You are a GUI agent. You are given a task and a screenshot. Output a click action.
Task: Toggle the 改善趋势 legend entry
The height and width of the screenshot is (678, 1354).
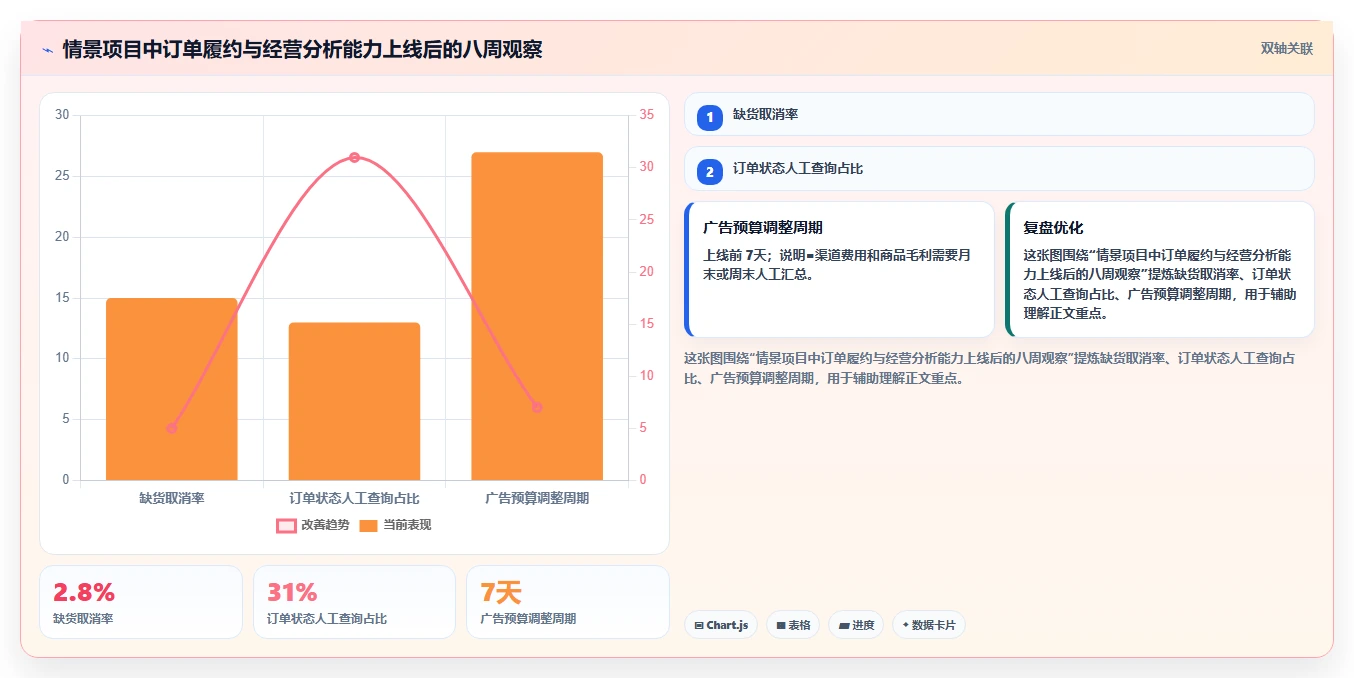pos(313,525)
